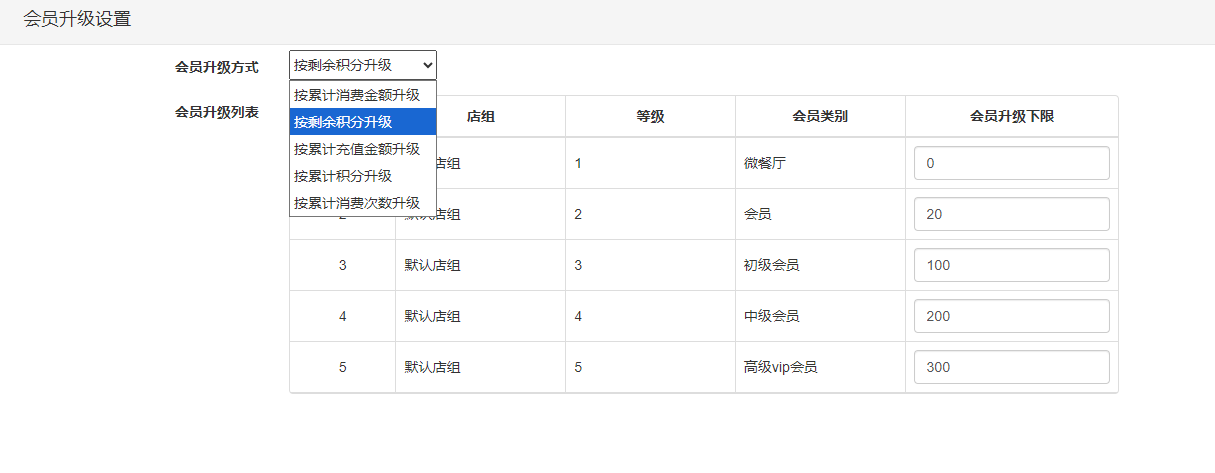Click 默认店组 in row 4
The width and height of the screenshot is (1215, 473).
(432, 316)
